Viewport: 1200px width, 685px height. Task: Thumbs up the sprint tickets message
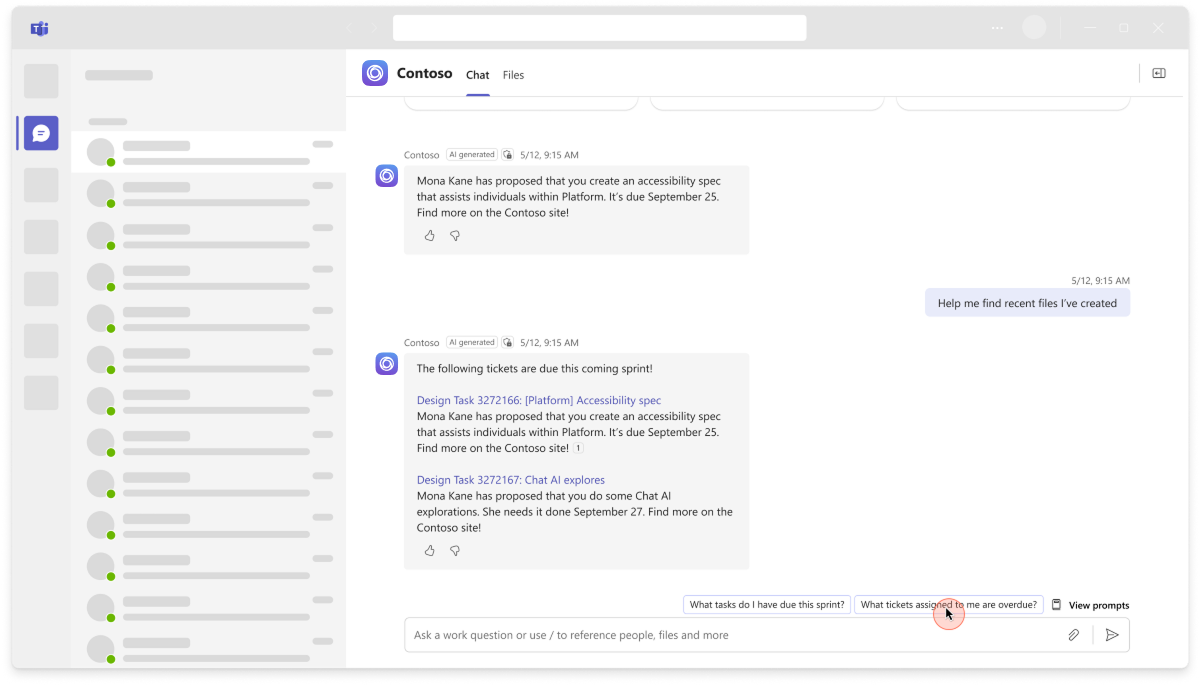(430, 551)
